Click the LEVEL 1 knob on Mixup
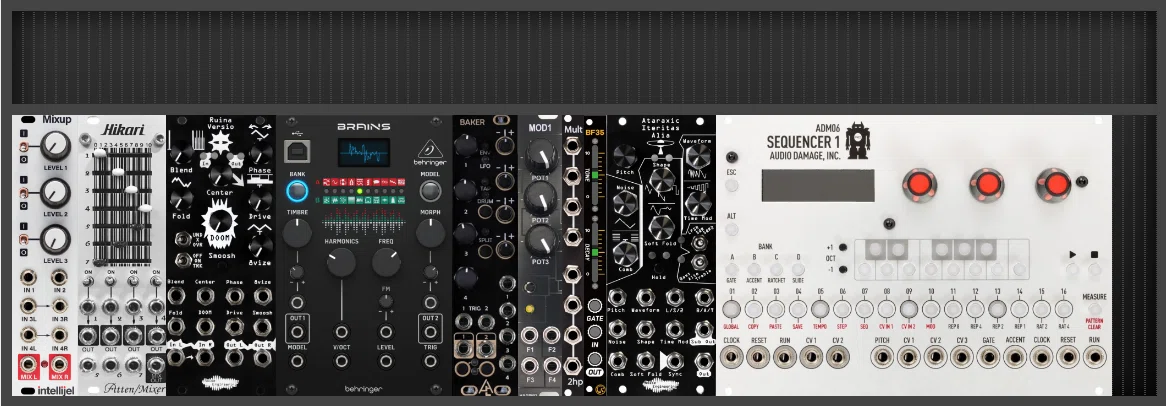Image resolution: width=1166 pixels, height=406 pixels. click(55, 147)
